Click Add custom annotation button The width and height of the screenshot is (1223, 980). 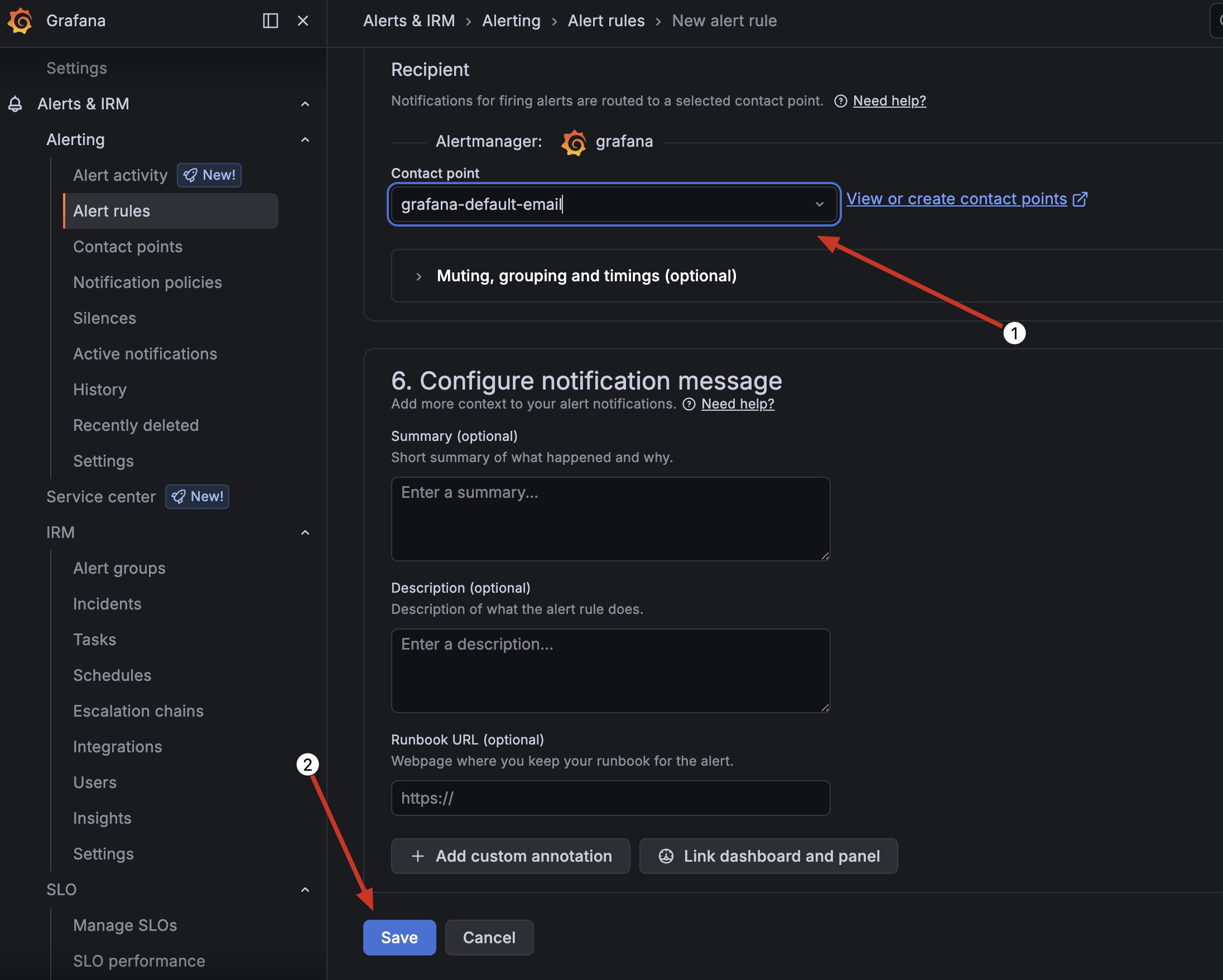[510, 856]
